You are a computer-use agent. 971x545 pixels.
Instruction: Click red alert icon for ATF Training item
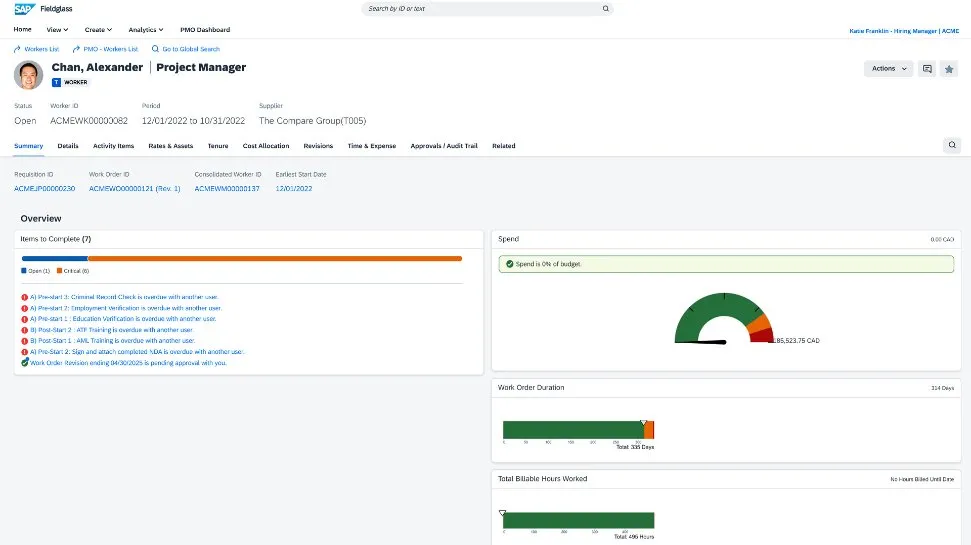pyautogui.click(x=25, y=330)
